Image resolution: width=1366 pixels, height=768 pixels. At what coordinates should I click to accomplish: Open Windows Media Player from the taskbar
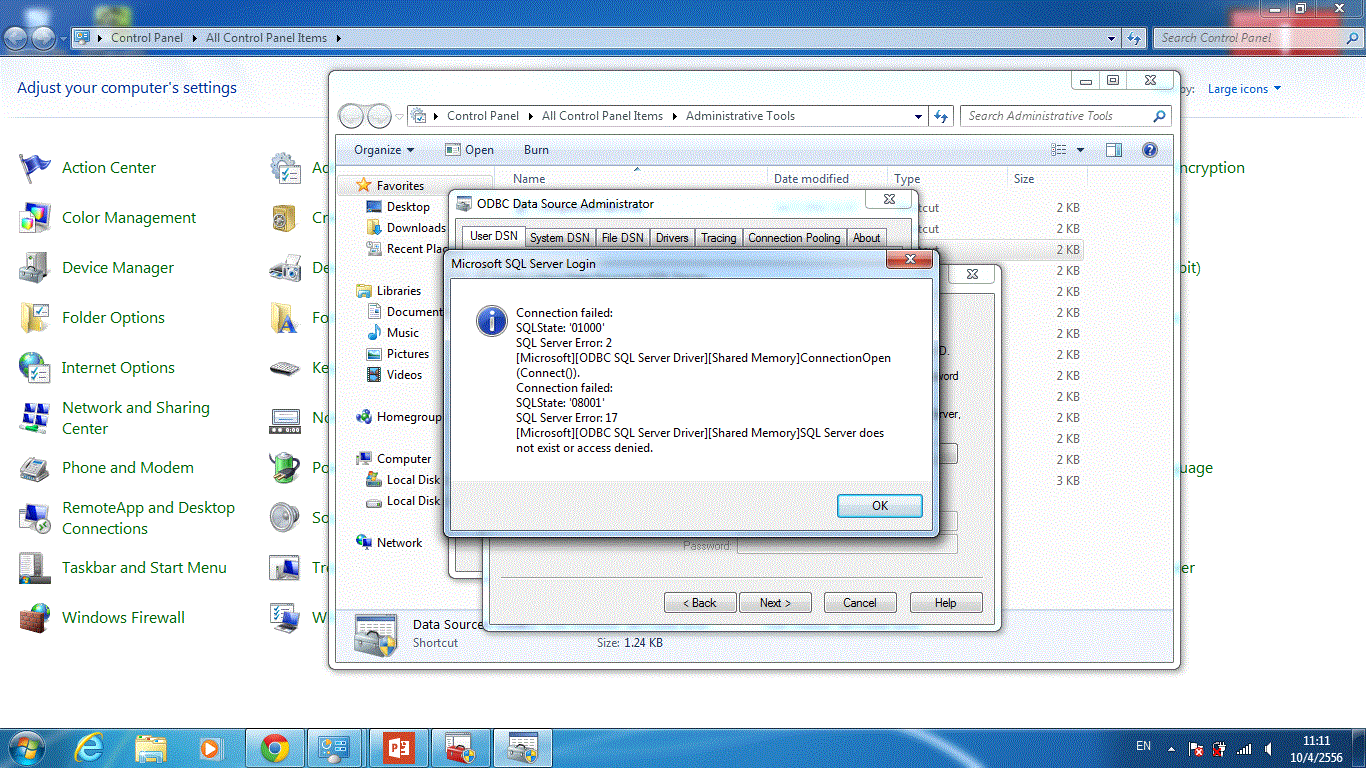pyautogui.click(x=210, y=747)
